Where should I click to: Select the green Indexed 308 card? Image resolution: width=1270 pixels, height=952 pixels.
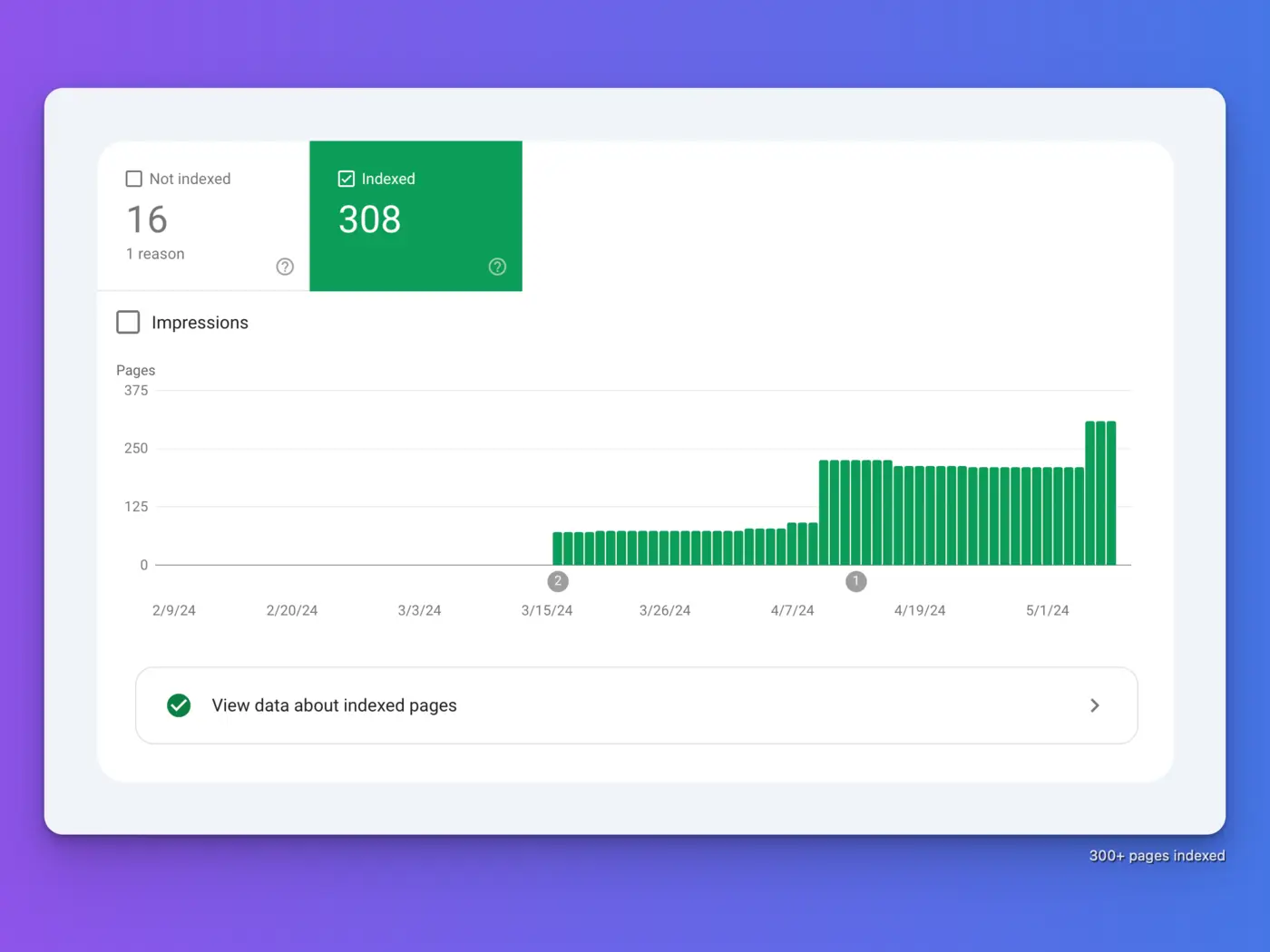coord(415,216)
